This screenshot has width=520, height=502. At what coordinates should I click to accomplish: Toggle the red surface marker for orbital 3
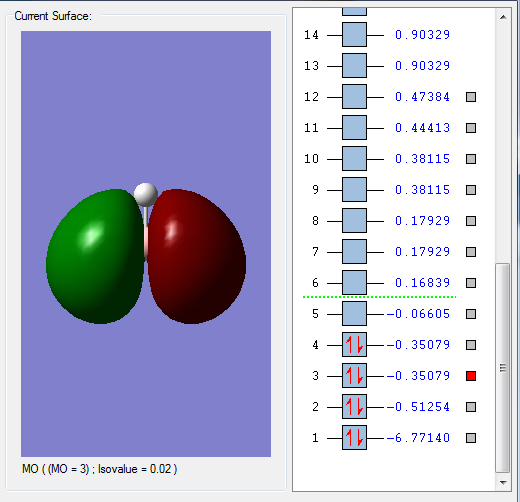click(471, 376)
